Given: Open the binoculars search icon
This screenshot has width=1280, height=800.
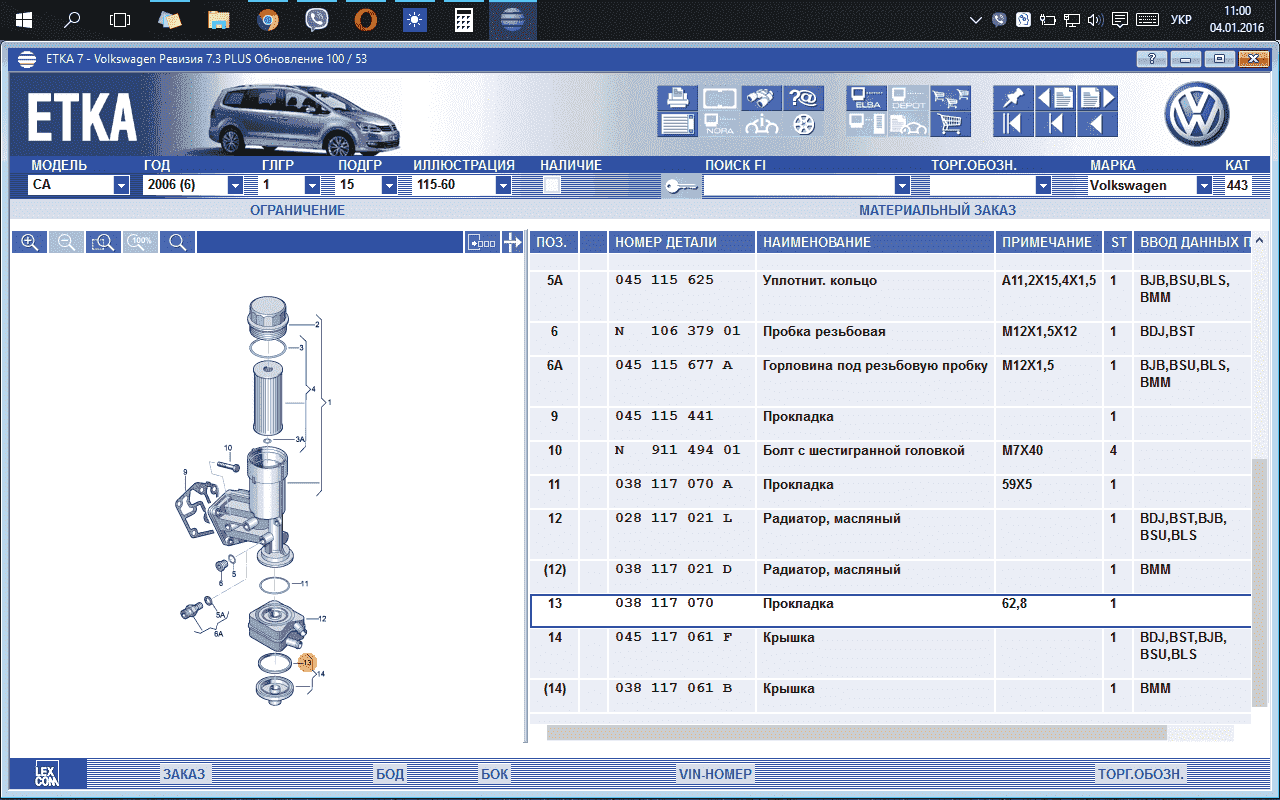Looking at the screenshot, I should point(762,98).
